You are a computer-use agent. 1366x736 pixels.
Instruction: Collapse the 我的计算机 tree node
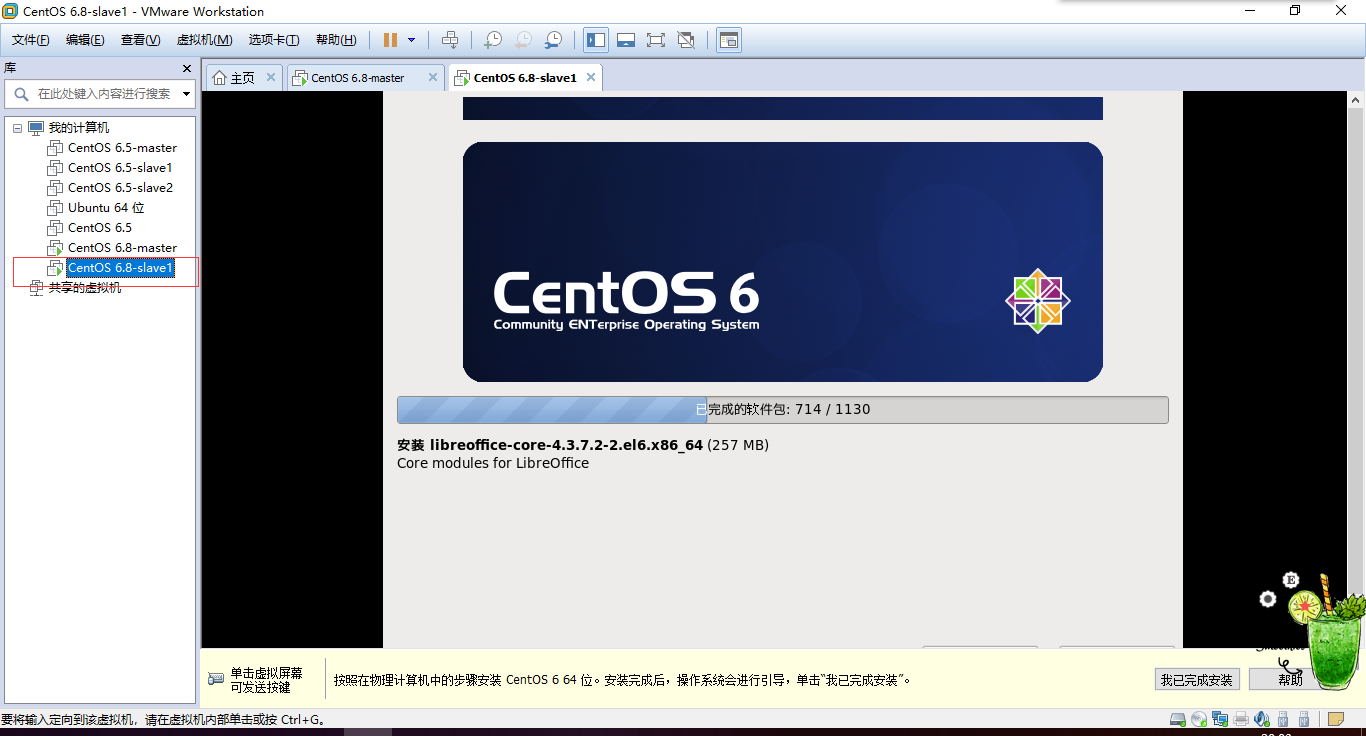pyautogui.click(x=16, y=127)
